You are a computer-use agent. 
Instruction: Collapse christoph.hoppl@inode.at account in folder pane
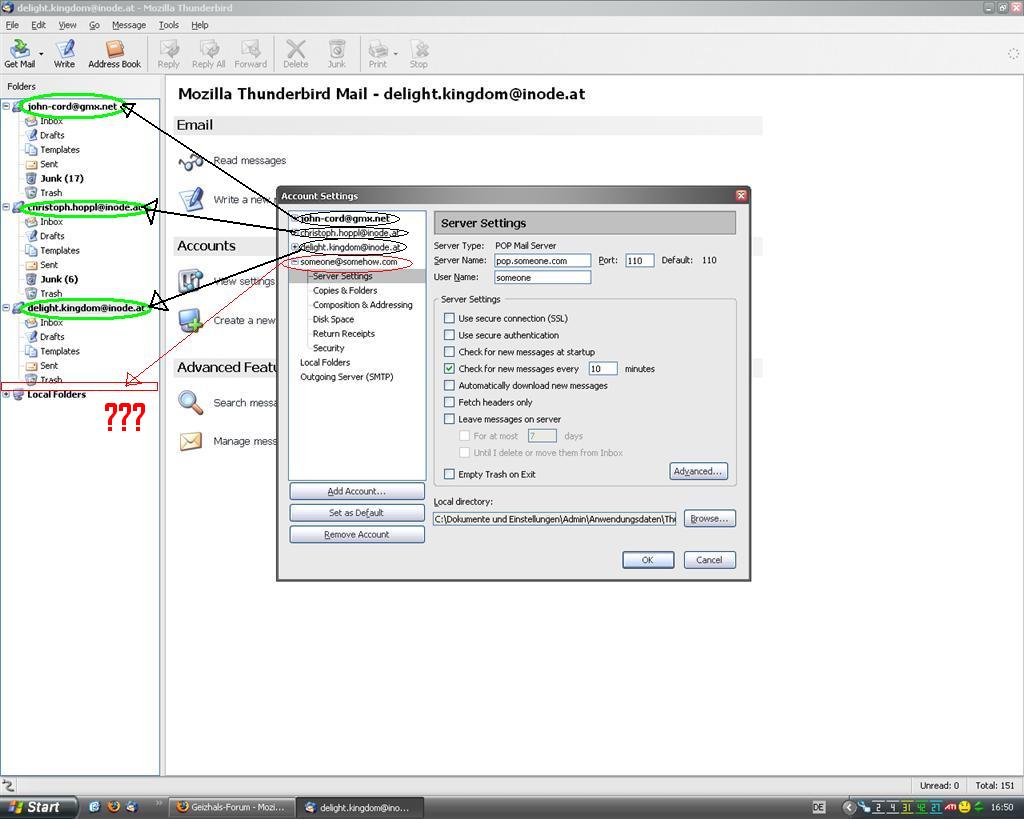pyautogui.click(x=6, y=207)
